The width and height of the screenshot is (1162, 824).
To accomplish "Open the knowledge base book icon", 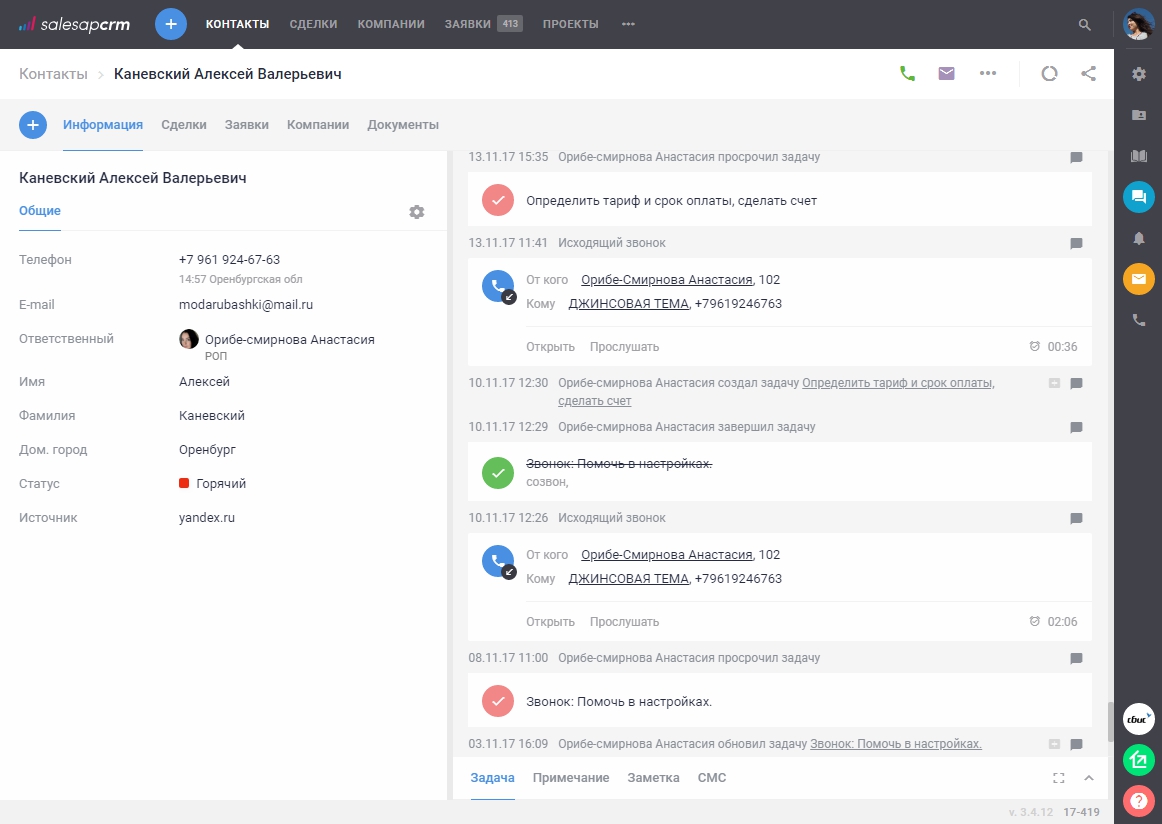I will [1138, 156].
